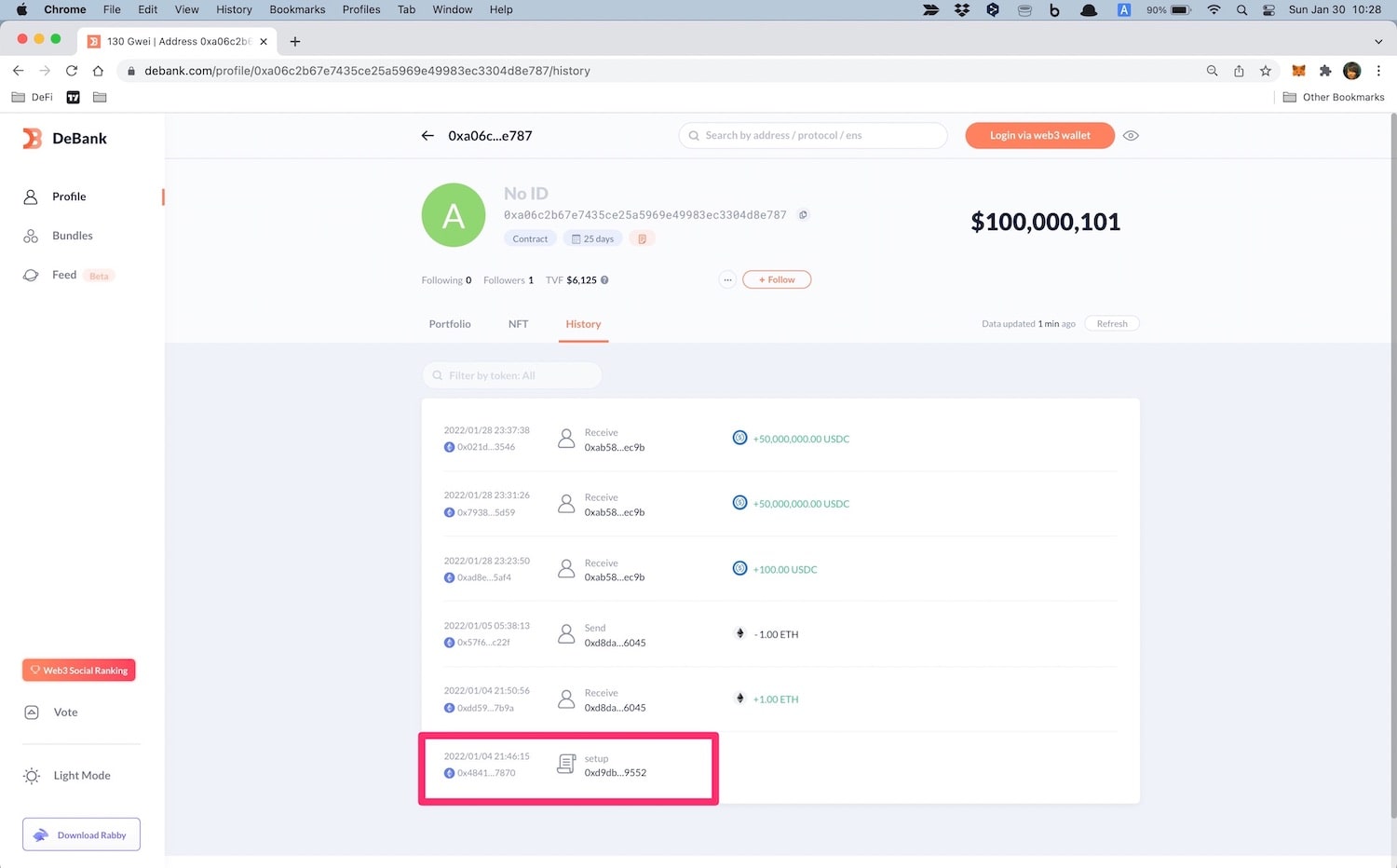Click the setup contract document icon
This screenshot has width=1397, height=868.
pyautogui.click(x=566, y=765)
